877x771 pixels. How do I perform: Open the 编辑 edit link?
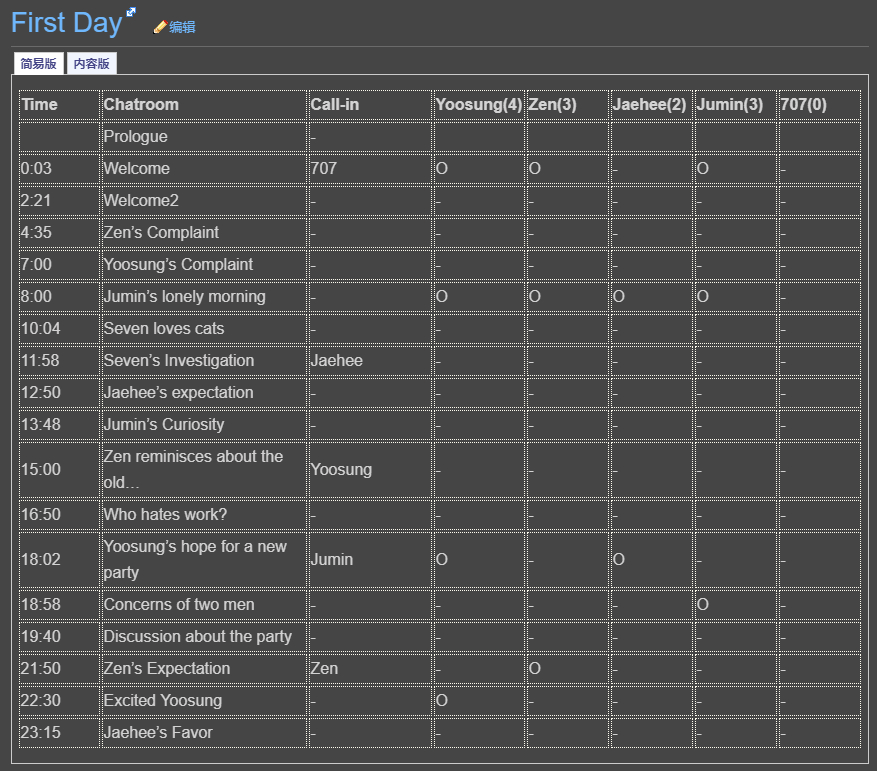[x=182, y=27]
